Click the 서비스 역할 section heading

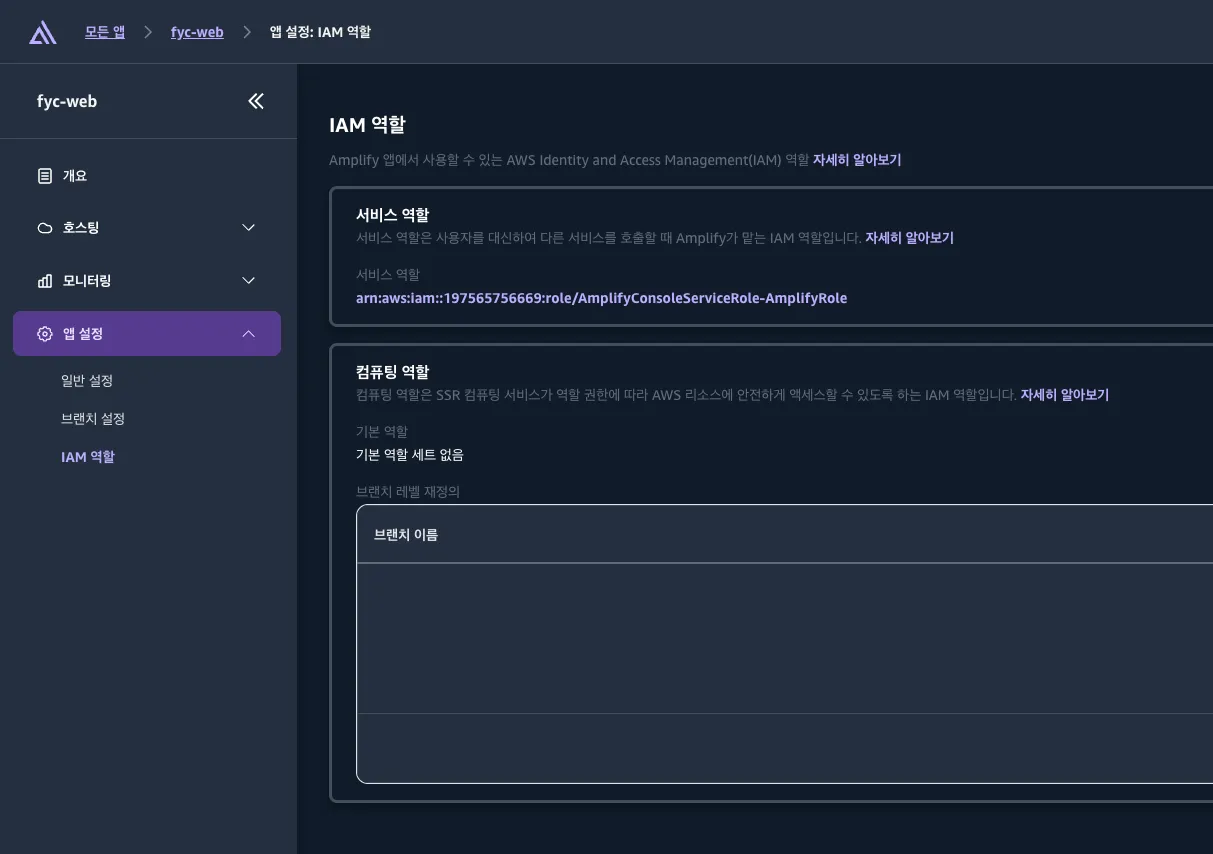tap(393, 214)
